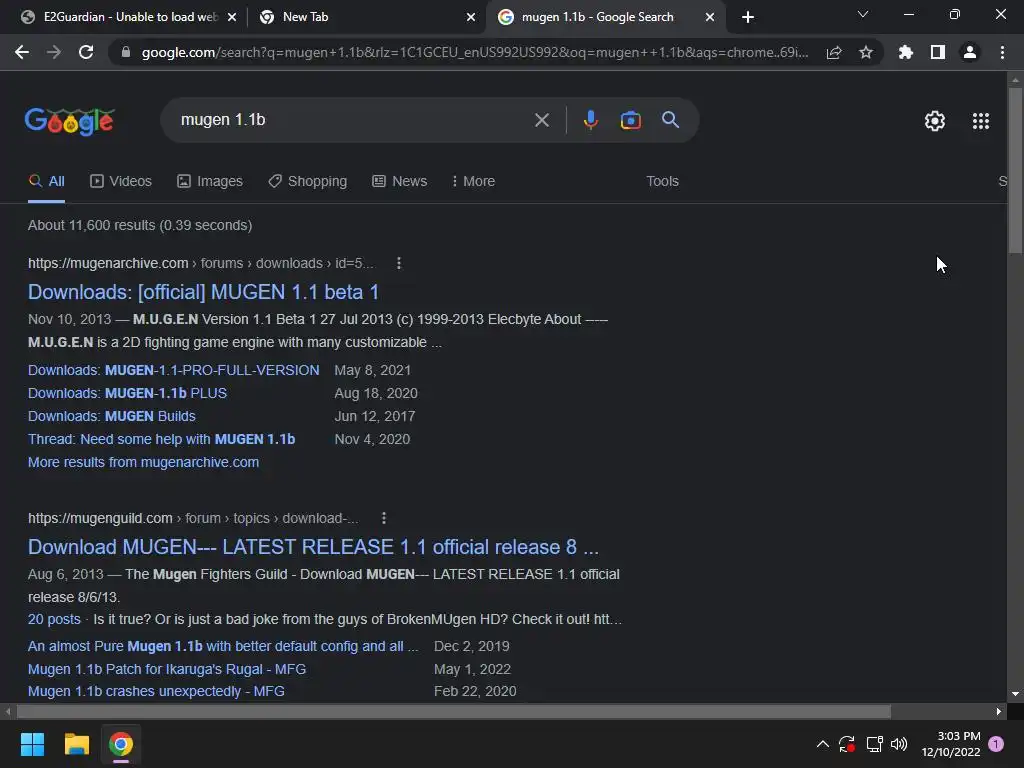Open Downloads: MUGEN-1.1b PLUS link
The image size is (1024, 768).
click(127, 393)
